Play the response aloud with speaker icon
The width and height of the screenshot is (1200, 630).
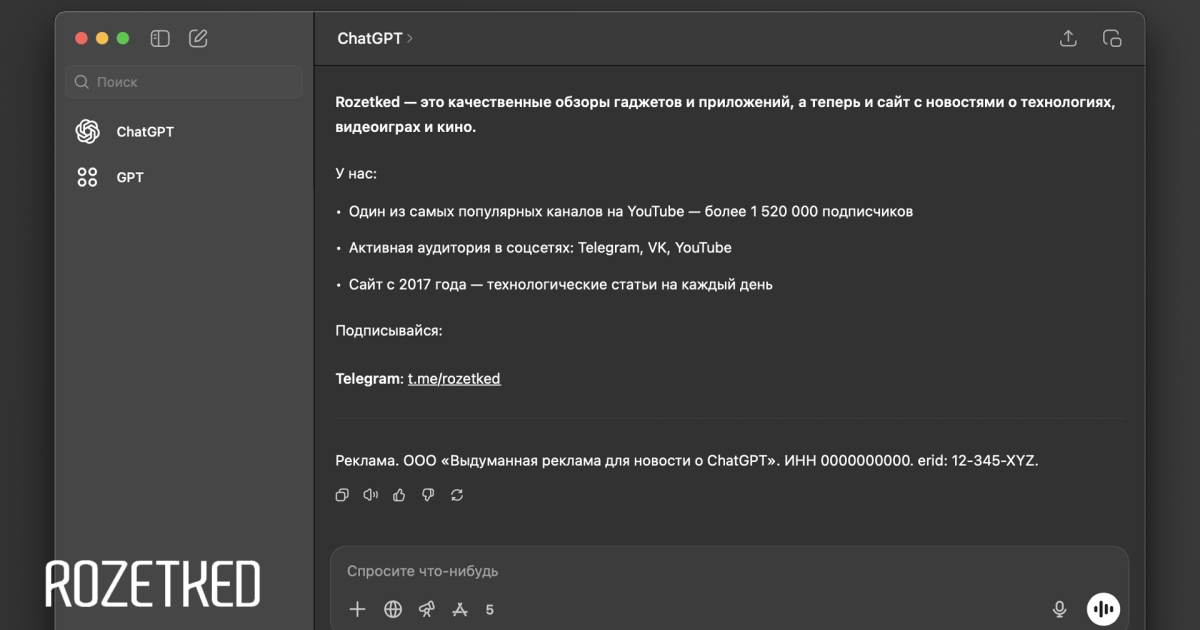pyautogui.click(x=371, y=495)
